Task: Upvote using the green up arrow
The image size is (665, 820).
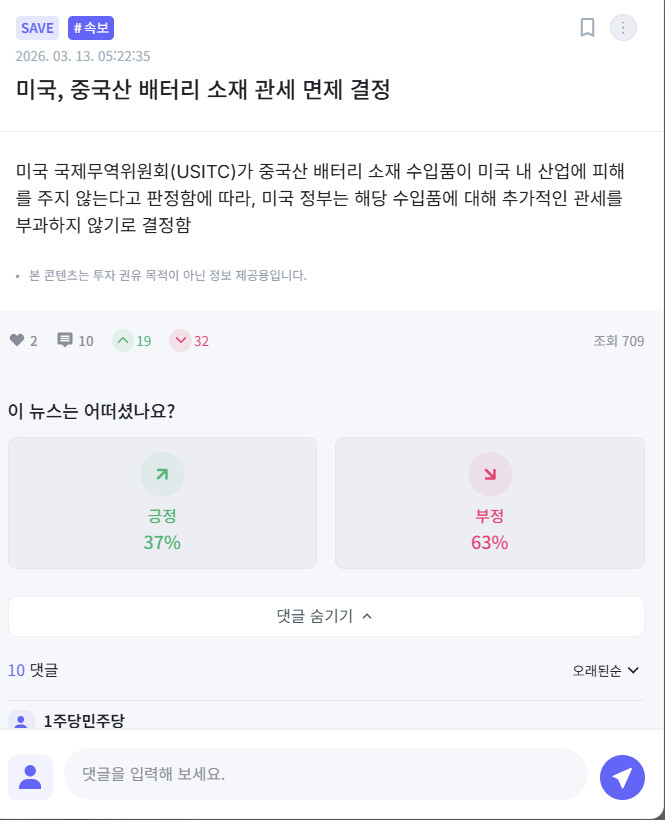Action: [x=122, y=340]
